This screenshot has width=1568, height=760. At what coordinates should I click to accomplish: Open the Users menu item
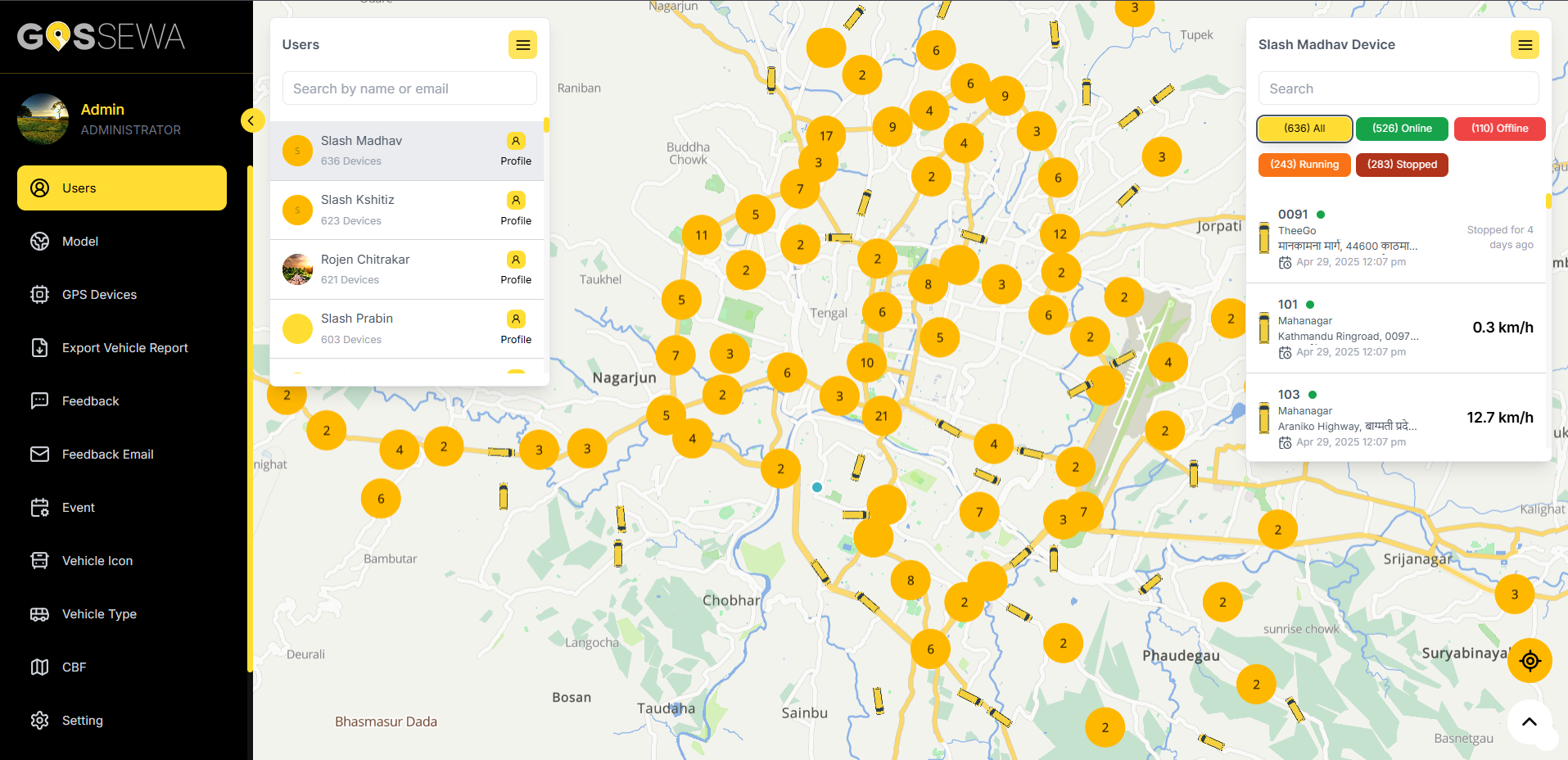point(122,188)
